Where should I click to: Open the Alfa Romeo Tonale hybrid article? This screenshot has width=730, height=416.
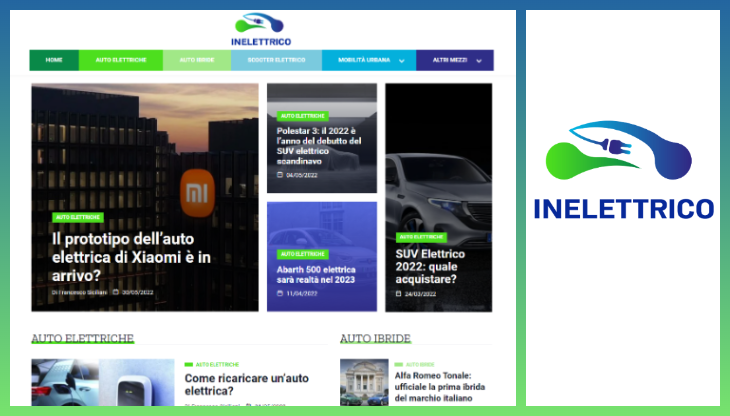tap(440, 387)
